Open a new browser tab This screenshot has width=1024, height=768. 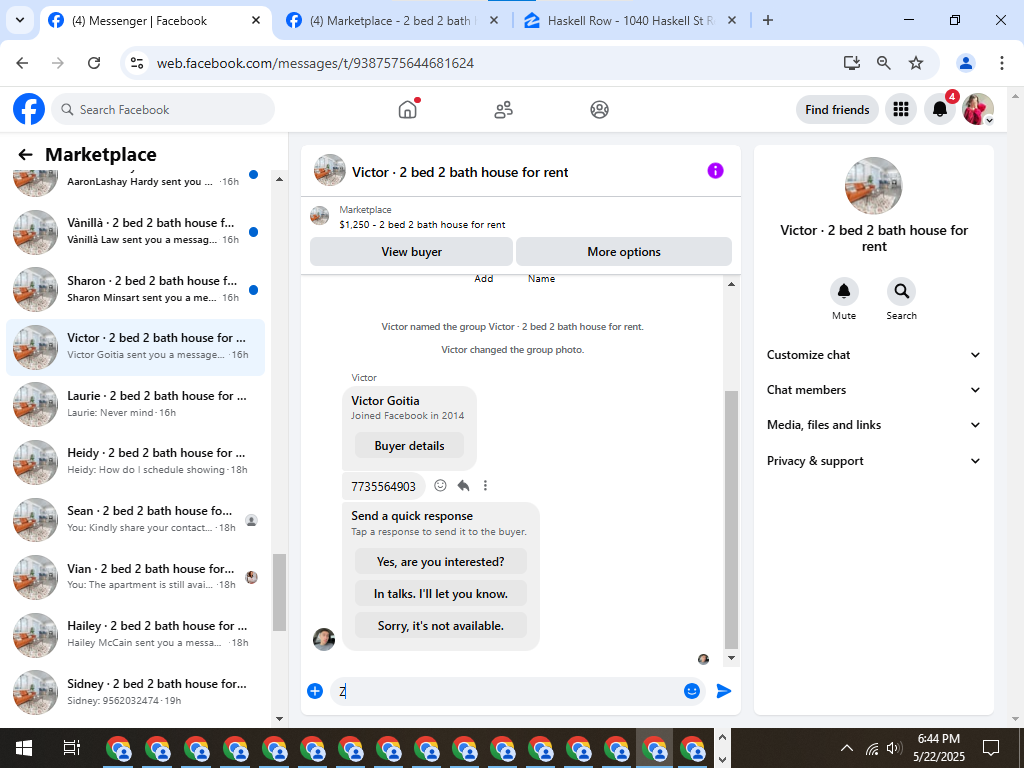(x=768, y=20)
